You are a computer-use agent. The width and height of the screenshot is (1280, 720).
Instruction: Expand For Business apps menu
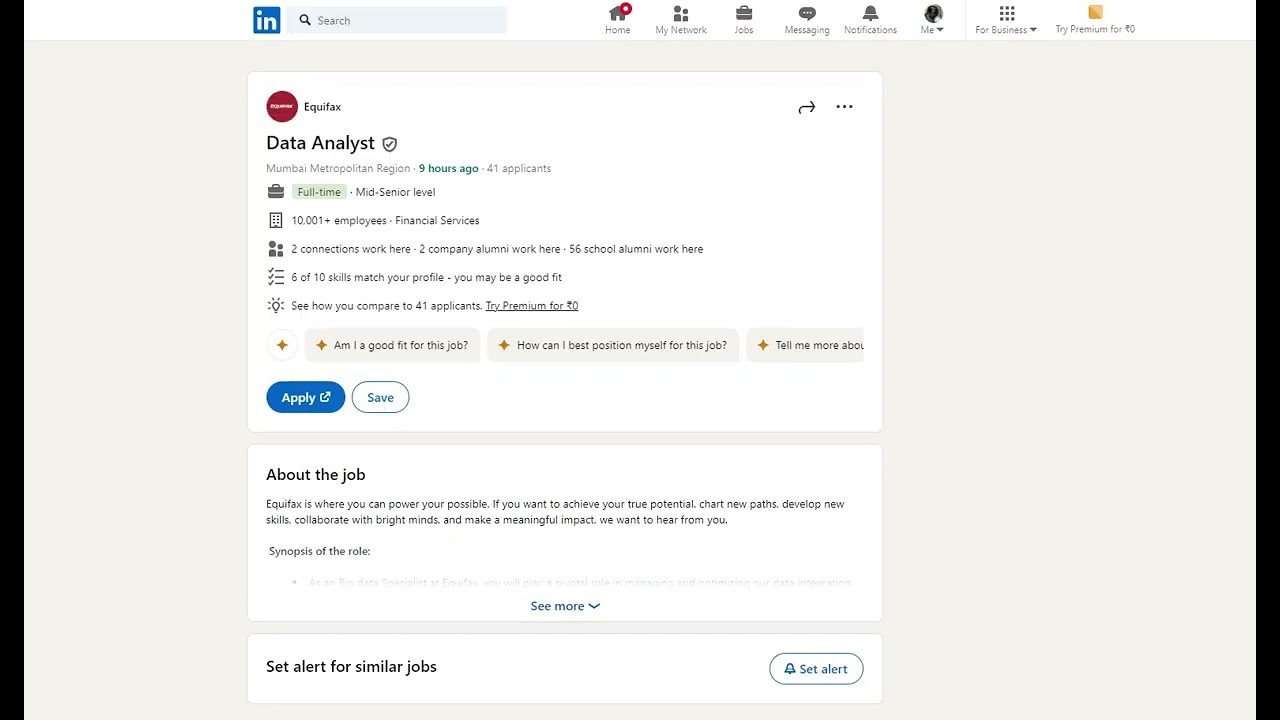[1006, 20]
